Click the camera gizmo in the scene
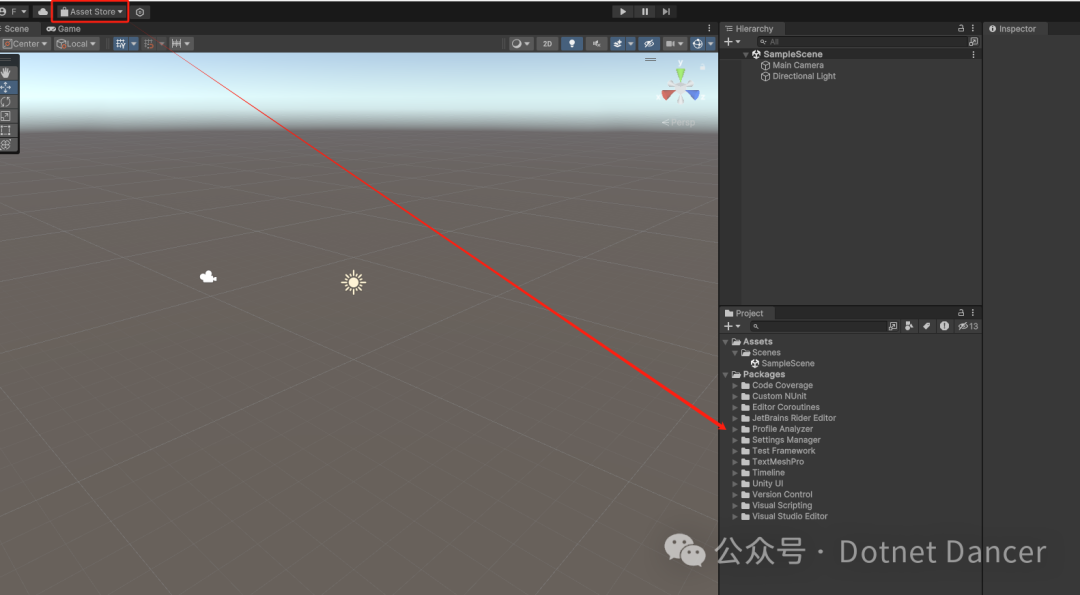 coord(208,277)
